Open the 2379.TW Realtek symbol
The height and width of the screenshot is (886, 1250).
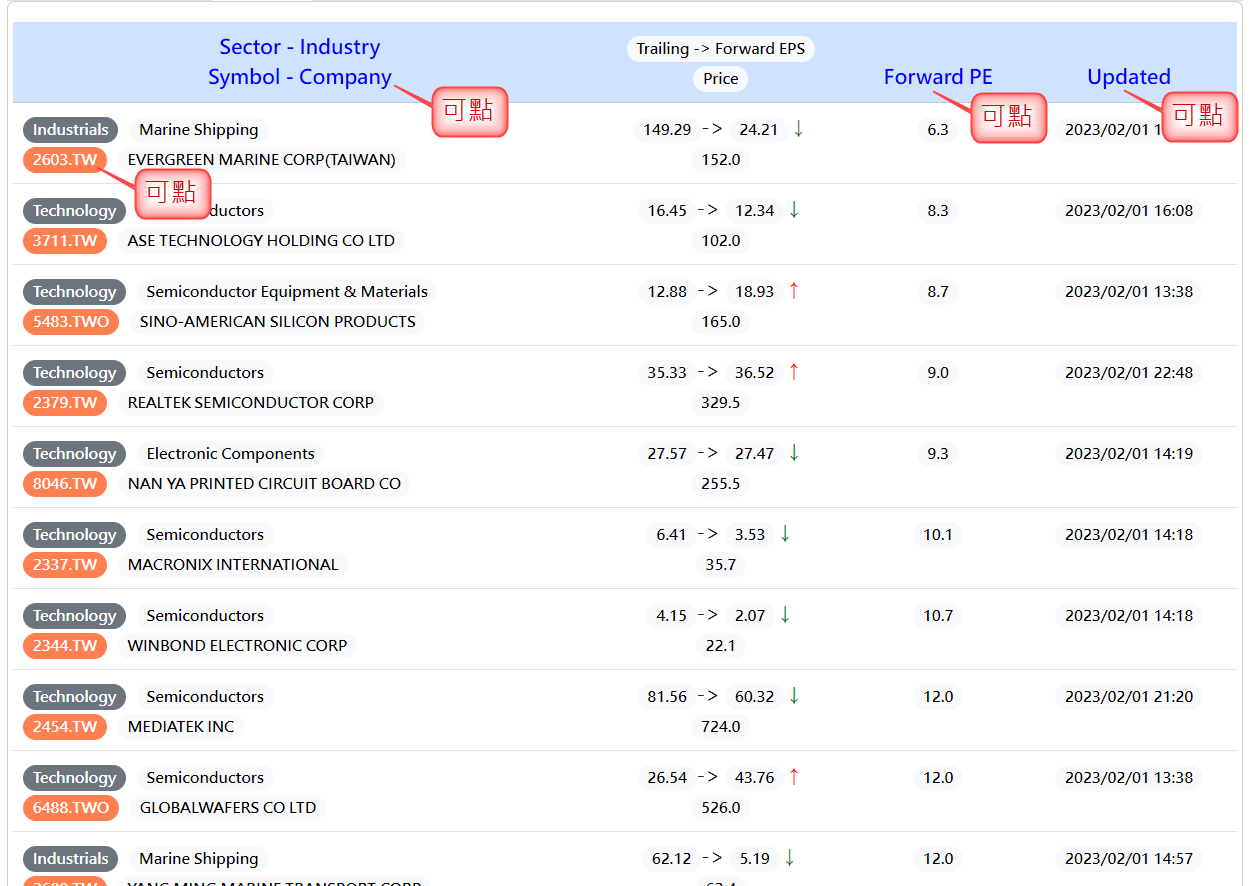click(64, 403)
